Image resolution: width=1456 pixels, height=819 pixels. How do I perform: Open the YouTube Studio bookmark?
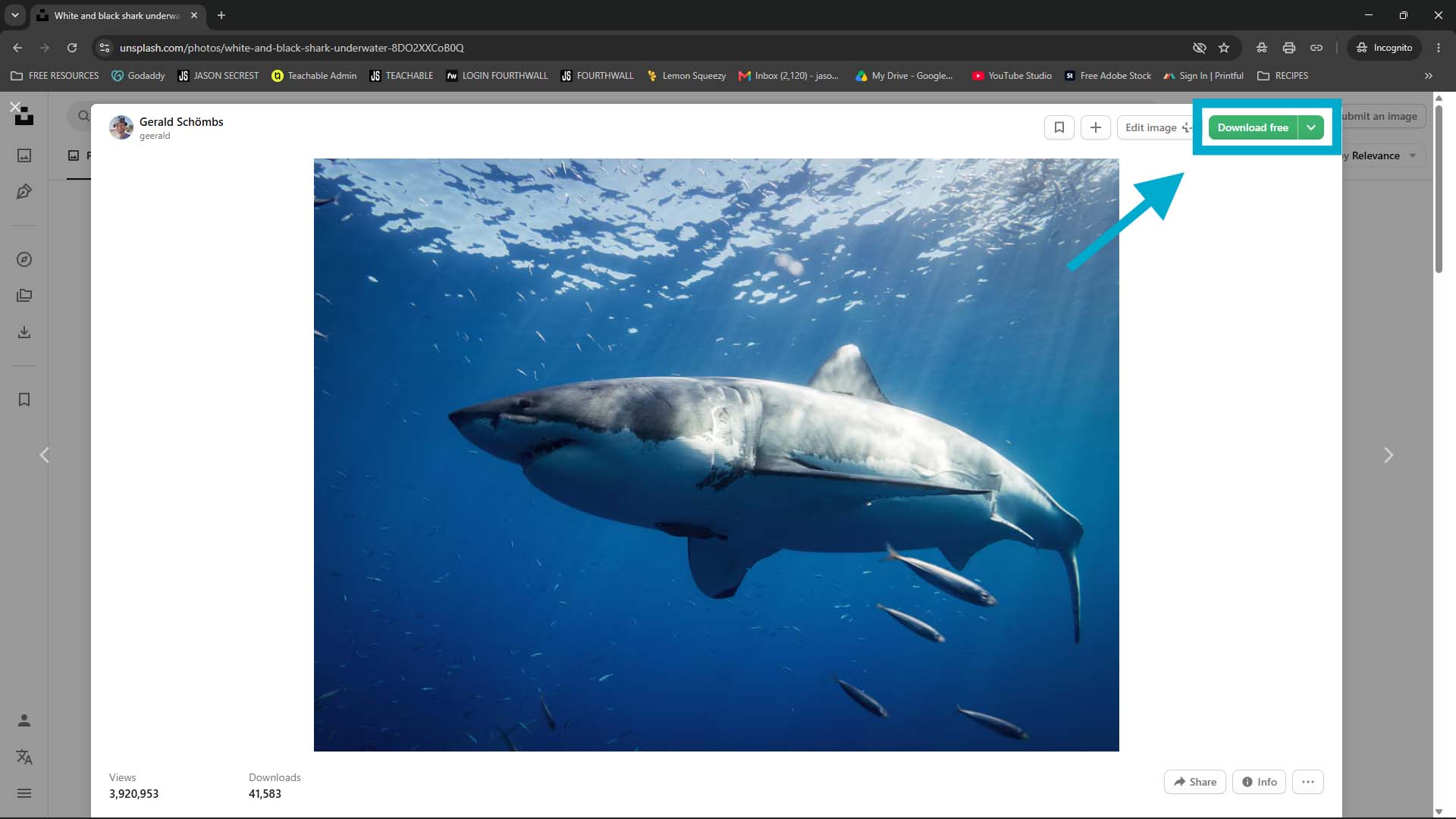1012,76
